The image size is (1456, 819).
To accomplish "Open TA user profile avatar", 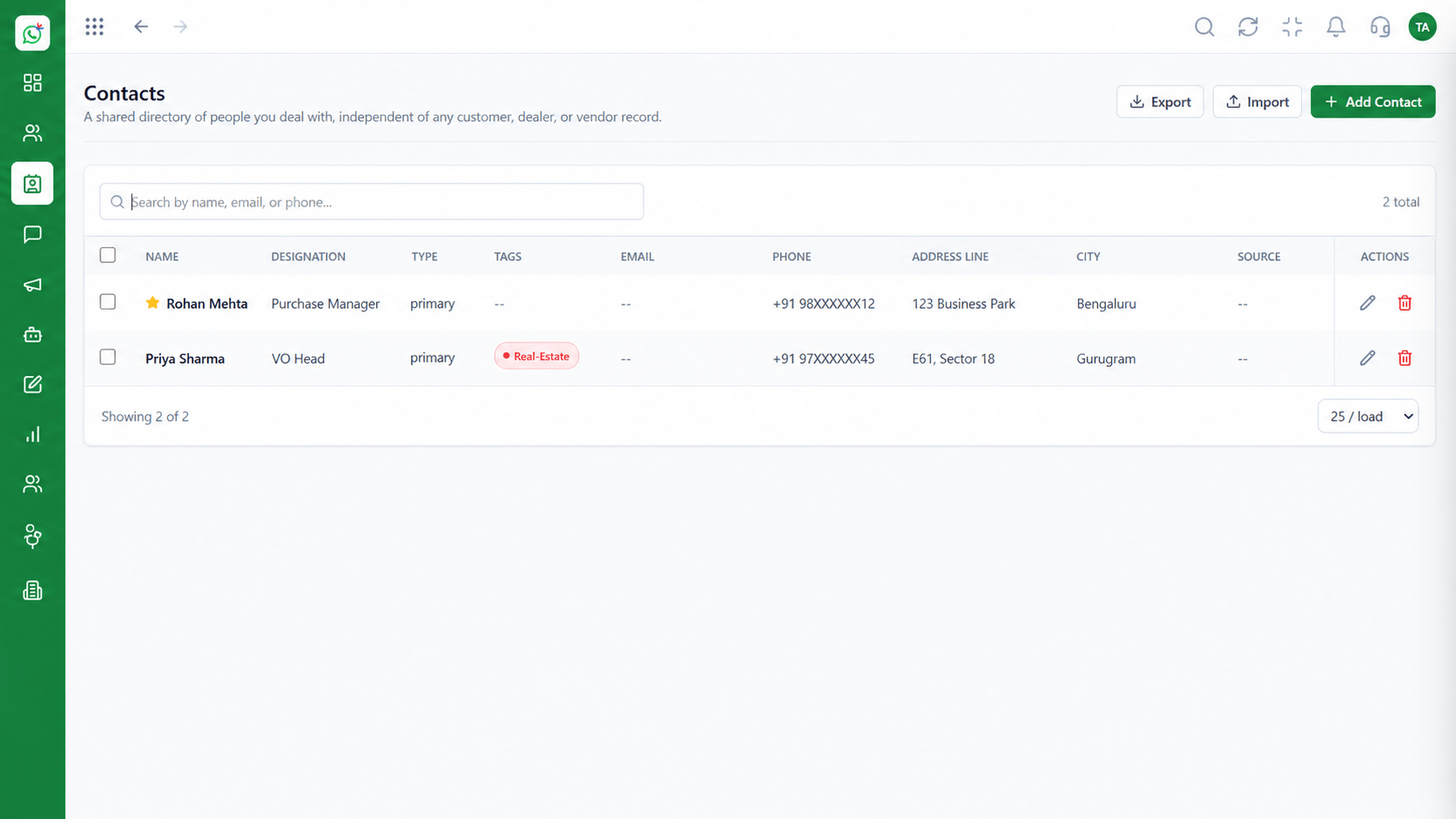I will pyautogui.click(x=1422, y=27).
